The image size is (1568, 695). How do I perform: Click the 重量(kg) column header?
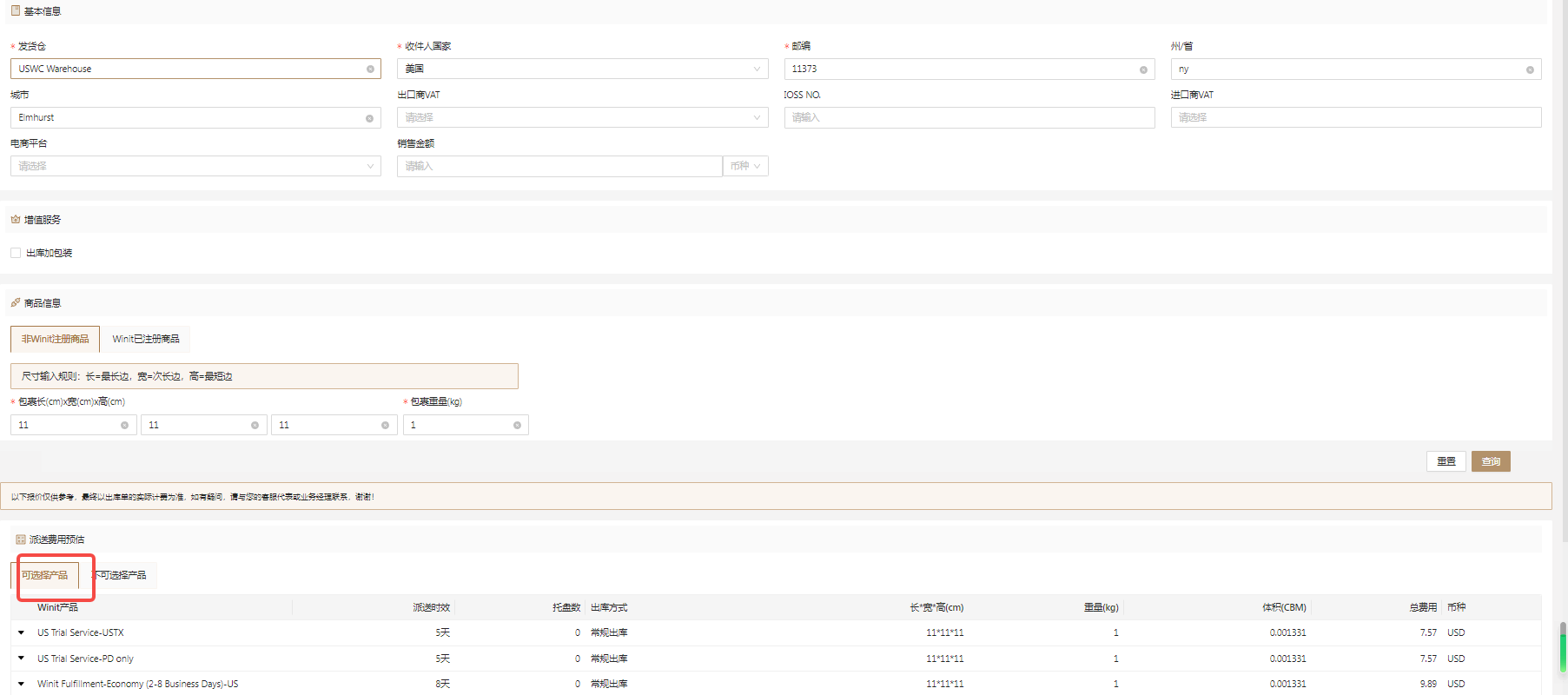click(1101, 607)
